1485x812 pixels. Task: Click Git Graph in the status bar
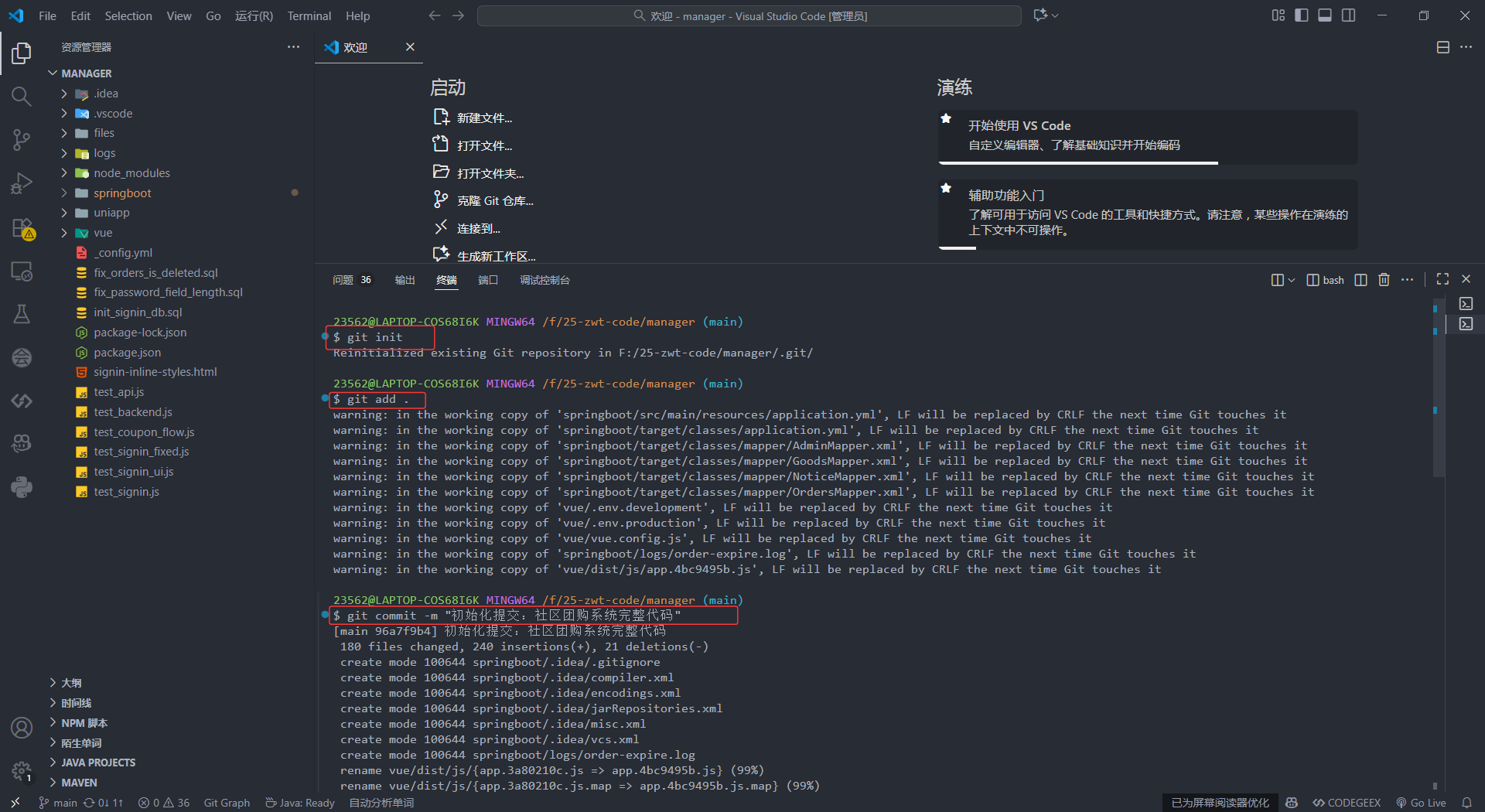[227, 803]
